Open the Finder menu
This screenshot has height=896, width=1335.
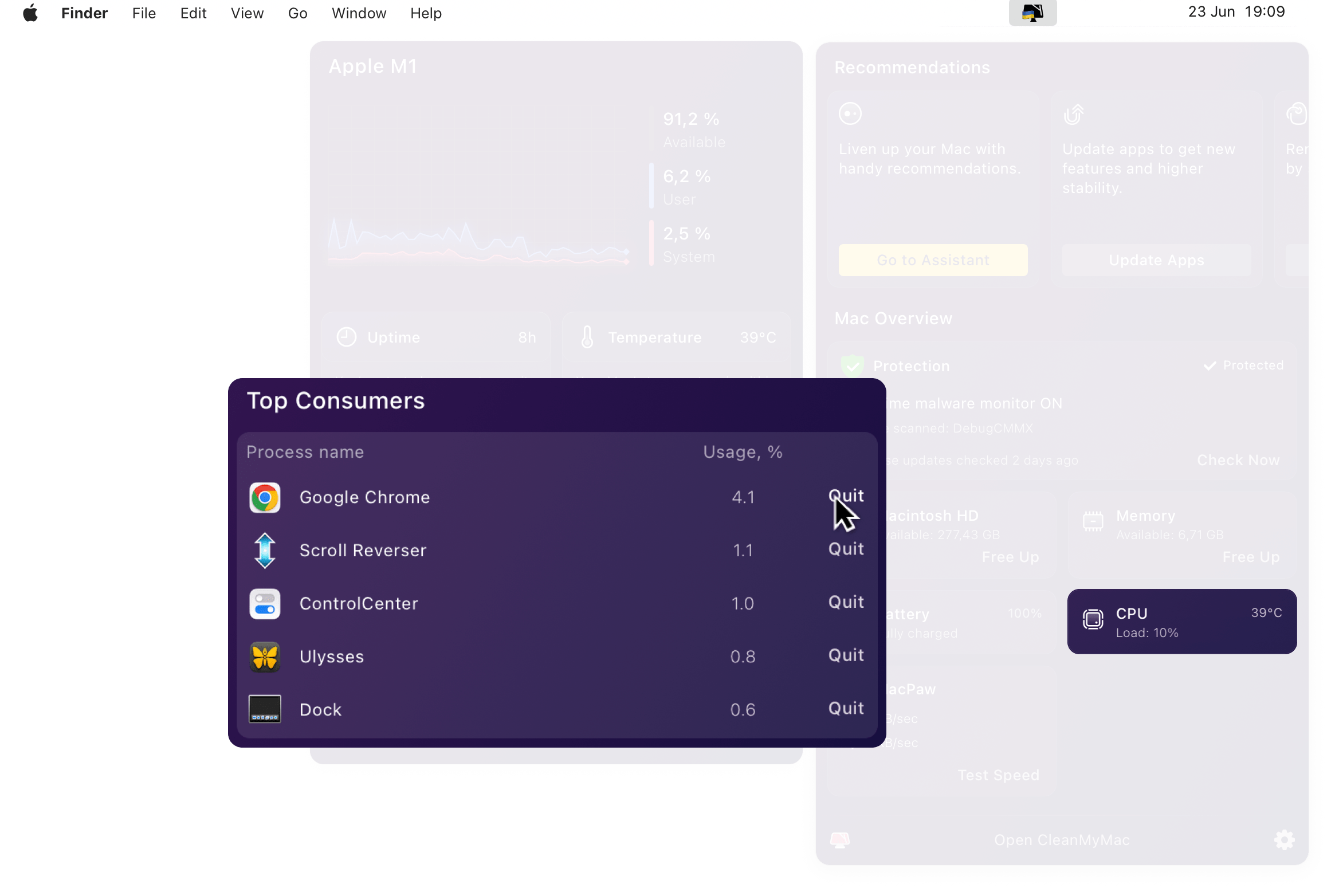coord(84,13)
